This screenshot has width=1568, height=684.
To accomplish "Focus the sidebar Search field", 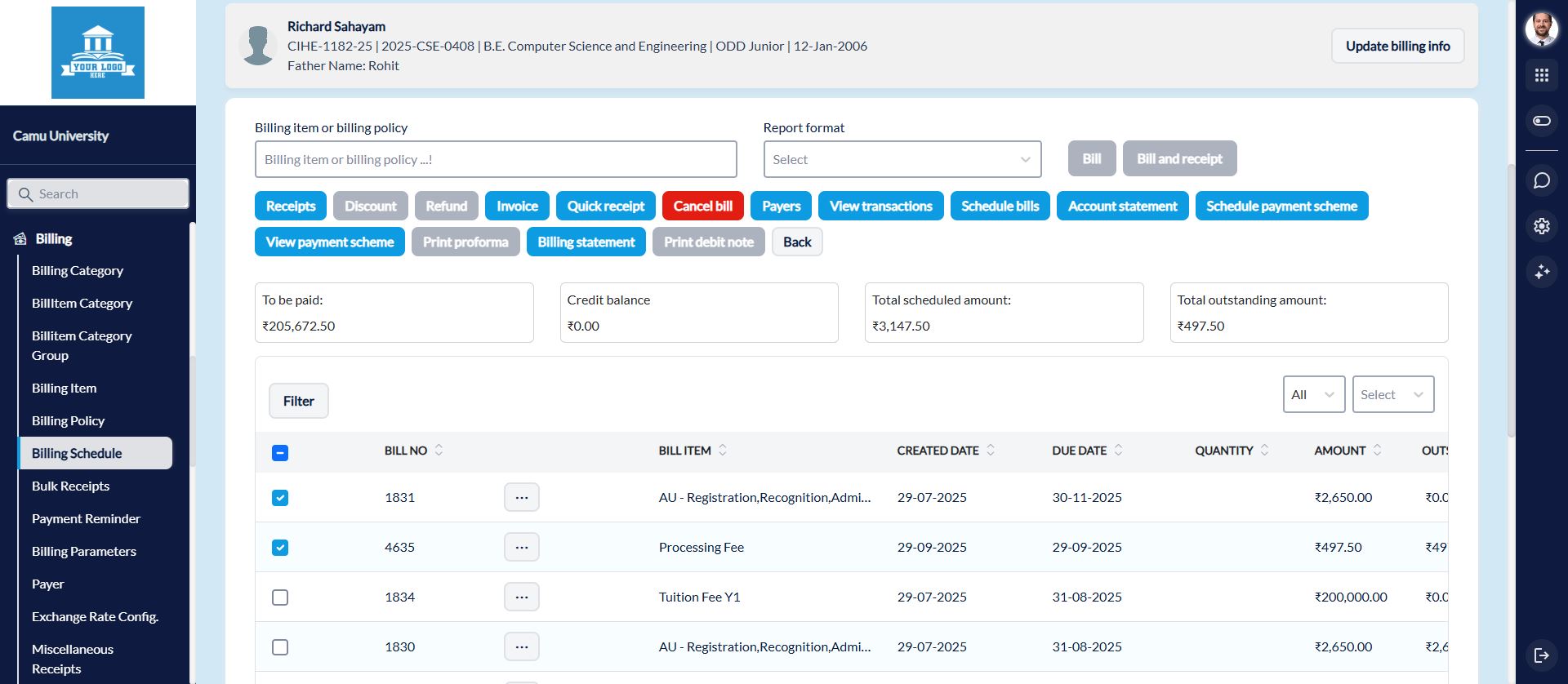I will 98,193.
